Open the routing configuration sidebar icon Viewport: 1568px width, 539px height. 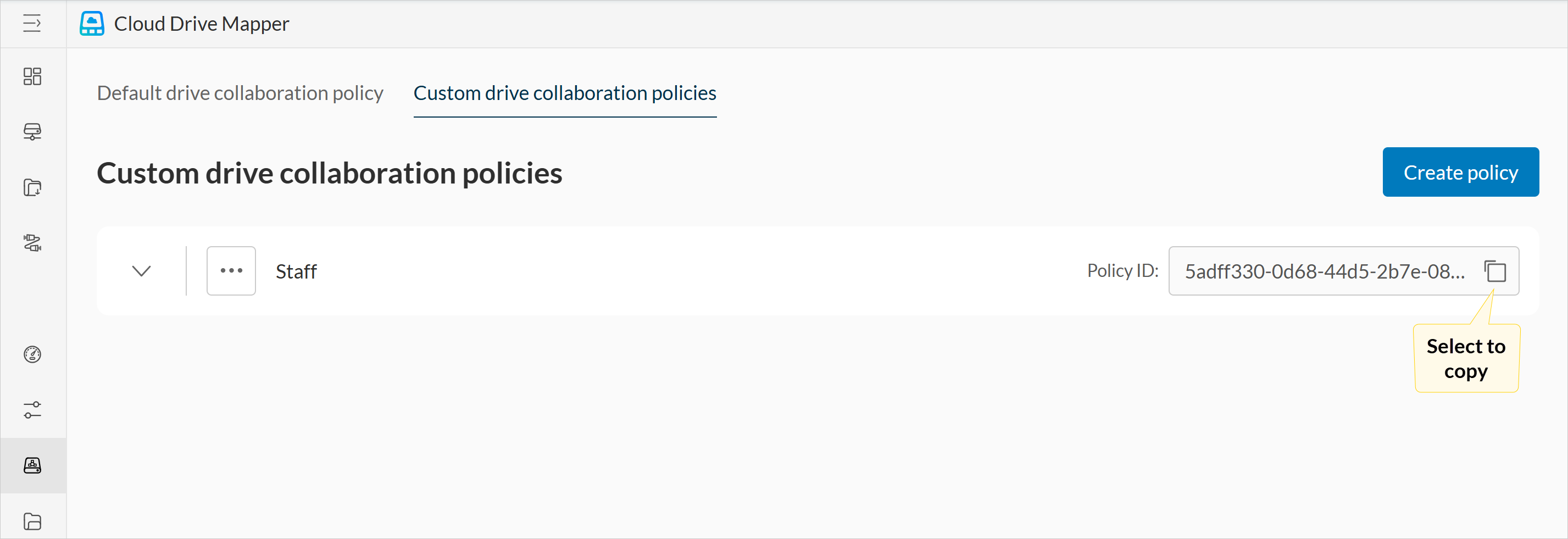coord(32,243)
